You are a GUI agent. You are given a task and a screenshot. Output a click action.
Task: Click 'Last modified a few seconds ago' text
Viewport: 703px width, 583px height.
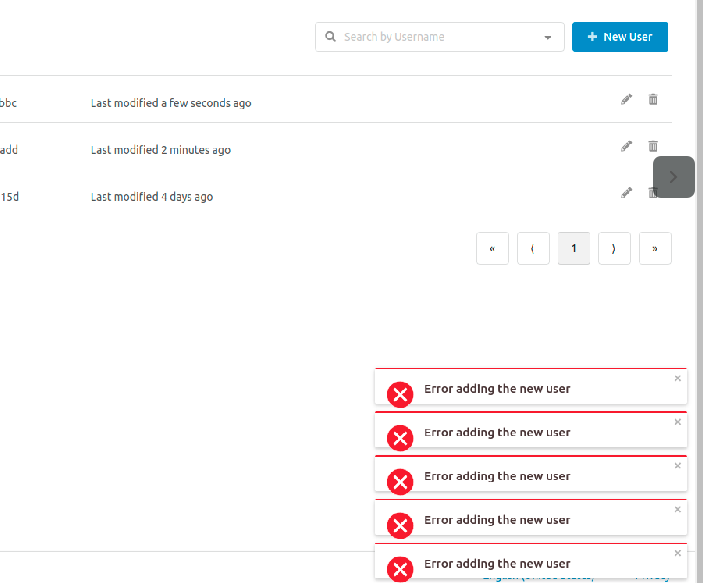coord(171,103)
